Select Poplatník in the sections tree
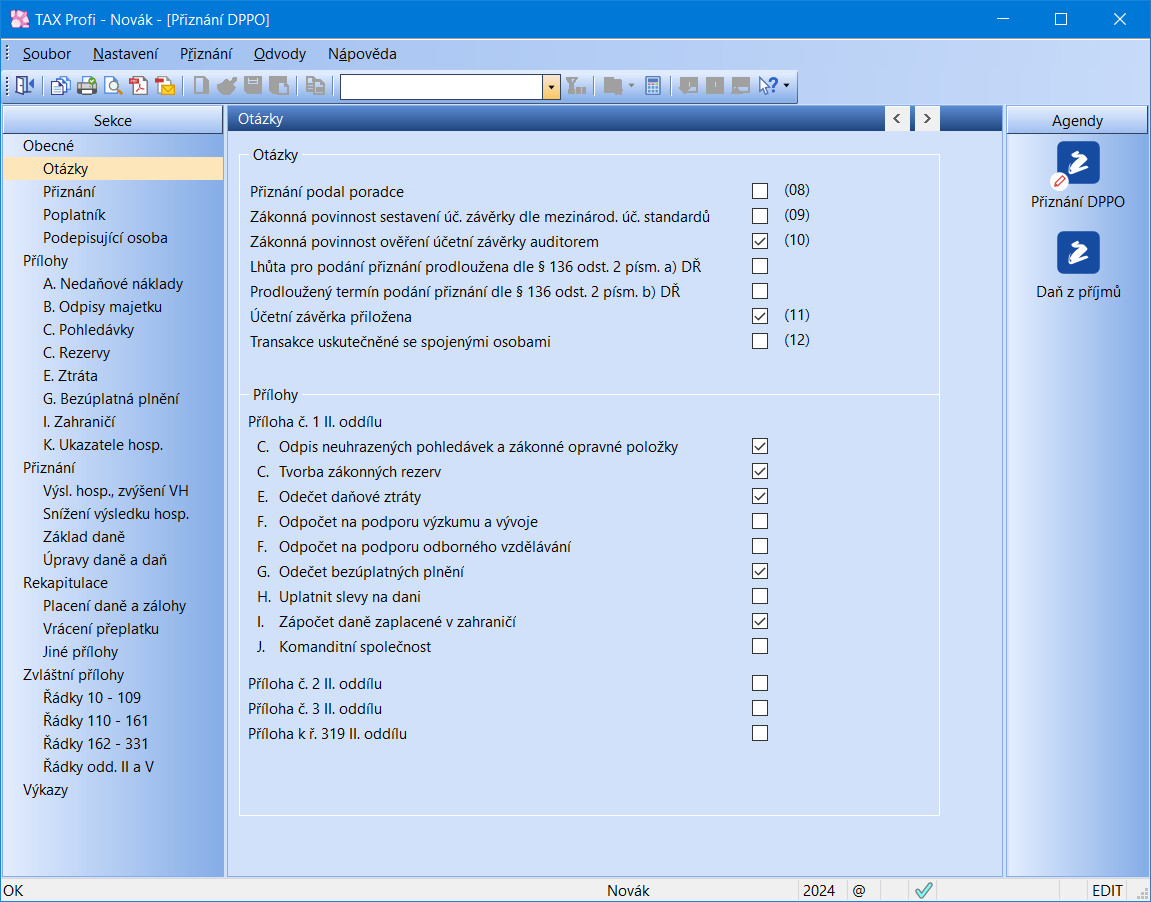 click(x=74, y=214)
